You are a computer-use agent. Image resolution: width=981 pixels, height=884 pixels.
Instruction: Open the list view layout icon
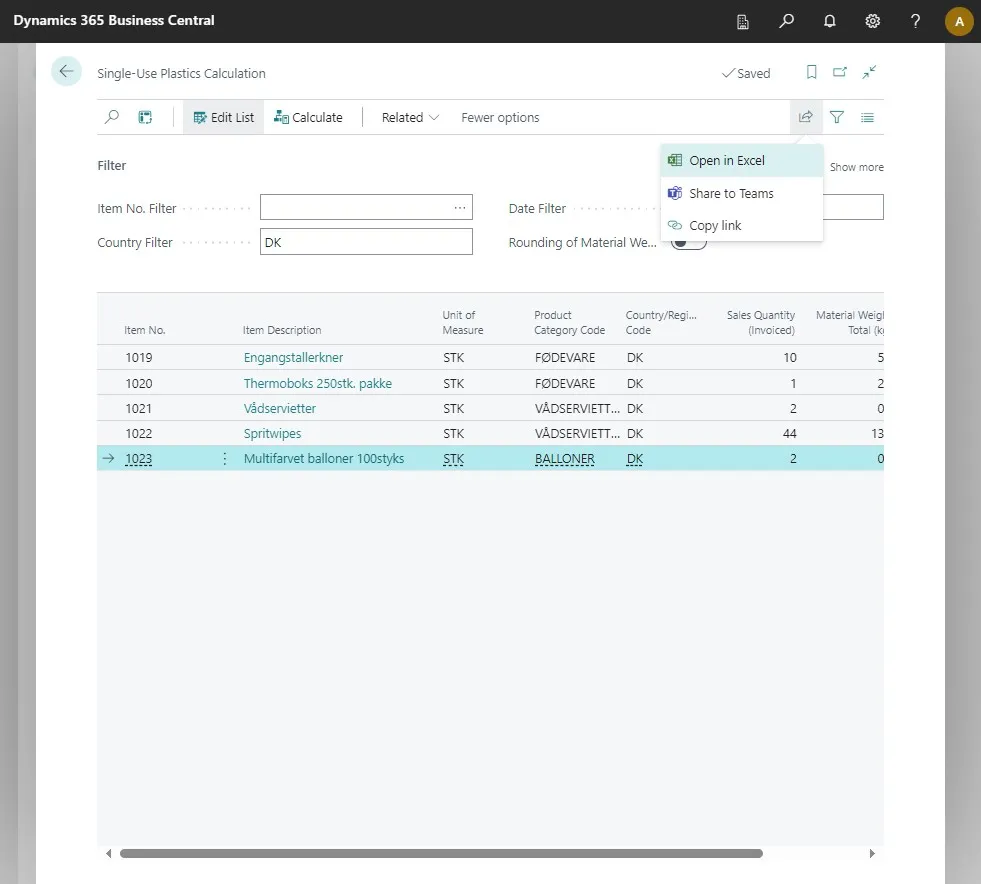(867, 117)
